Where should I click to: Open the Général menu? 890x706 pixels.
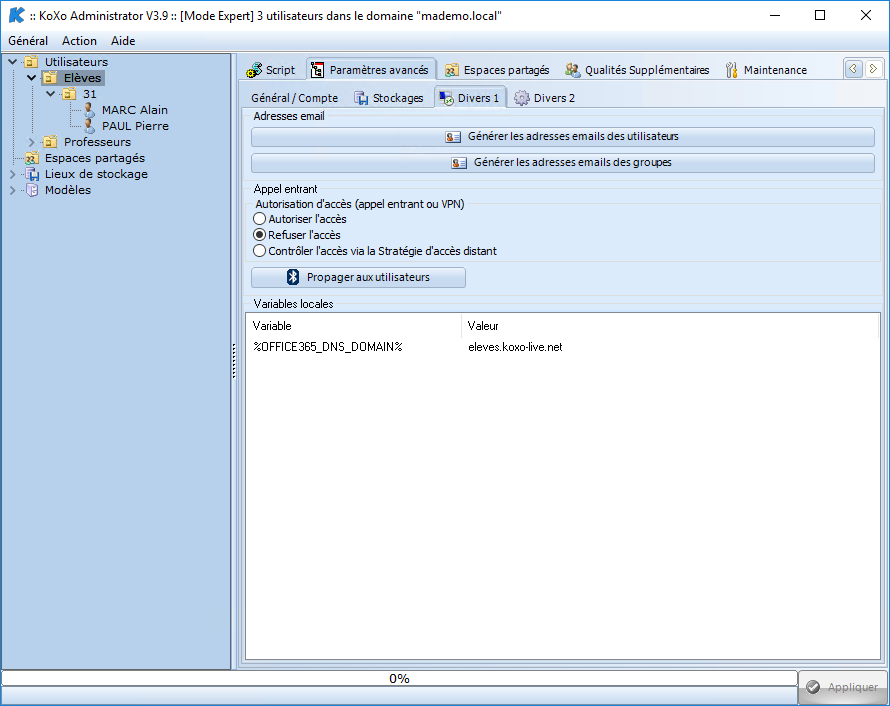(x=28, y=41)
